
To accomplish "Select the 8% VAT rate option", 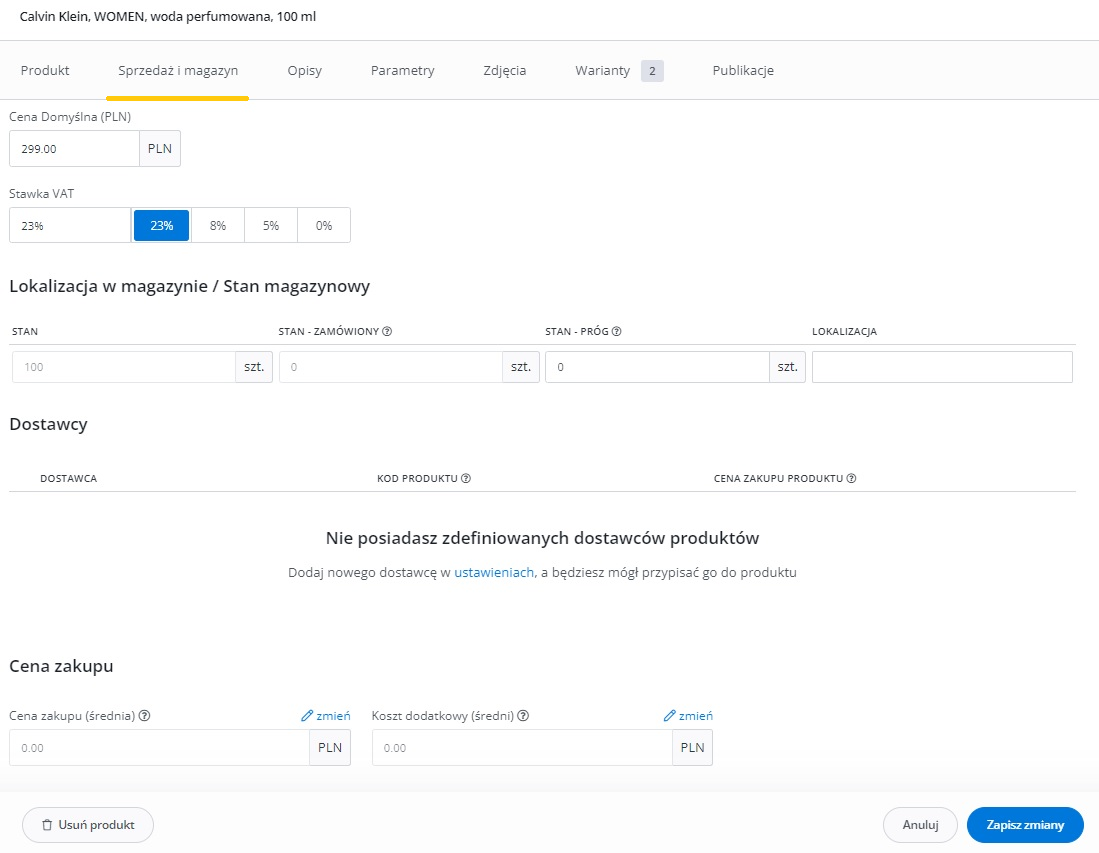I will pos(217,226).
